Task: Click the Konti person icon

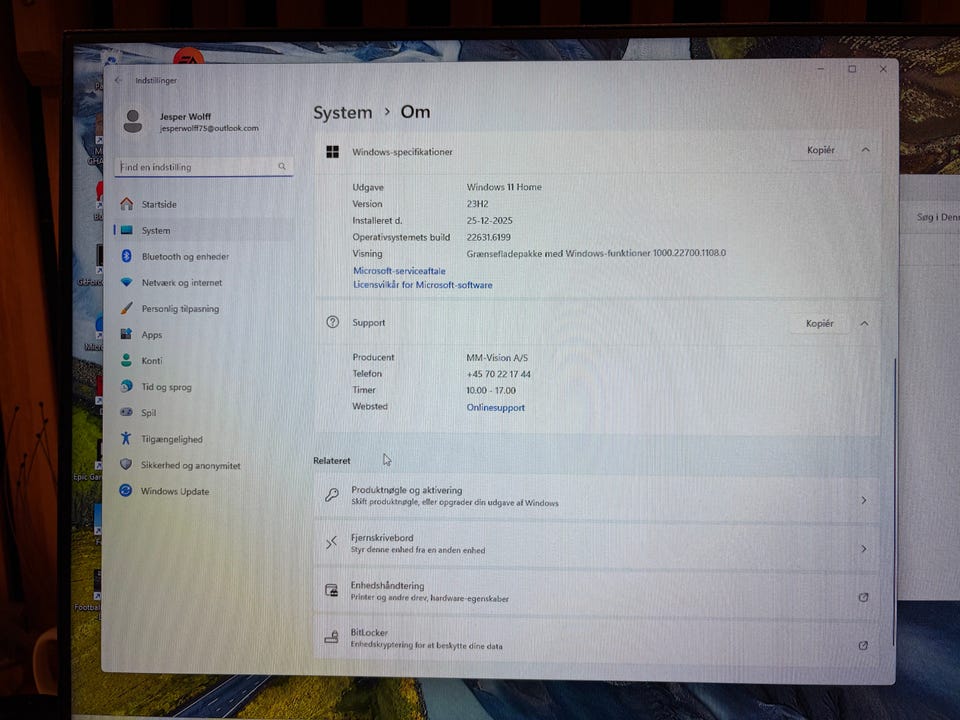Action: click(126, 360)
